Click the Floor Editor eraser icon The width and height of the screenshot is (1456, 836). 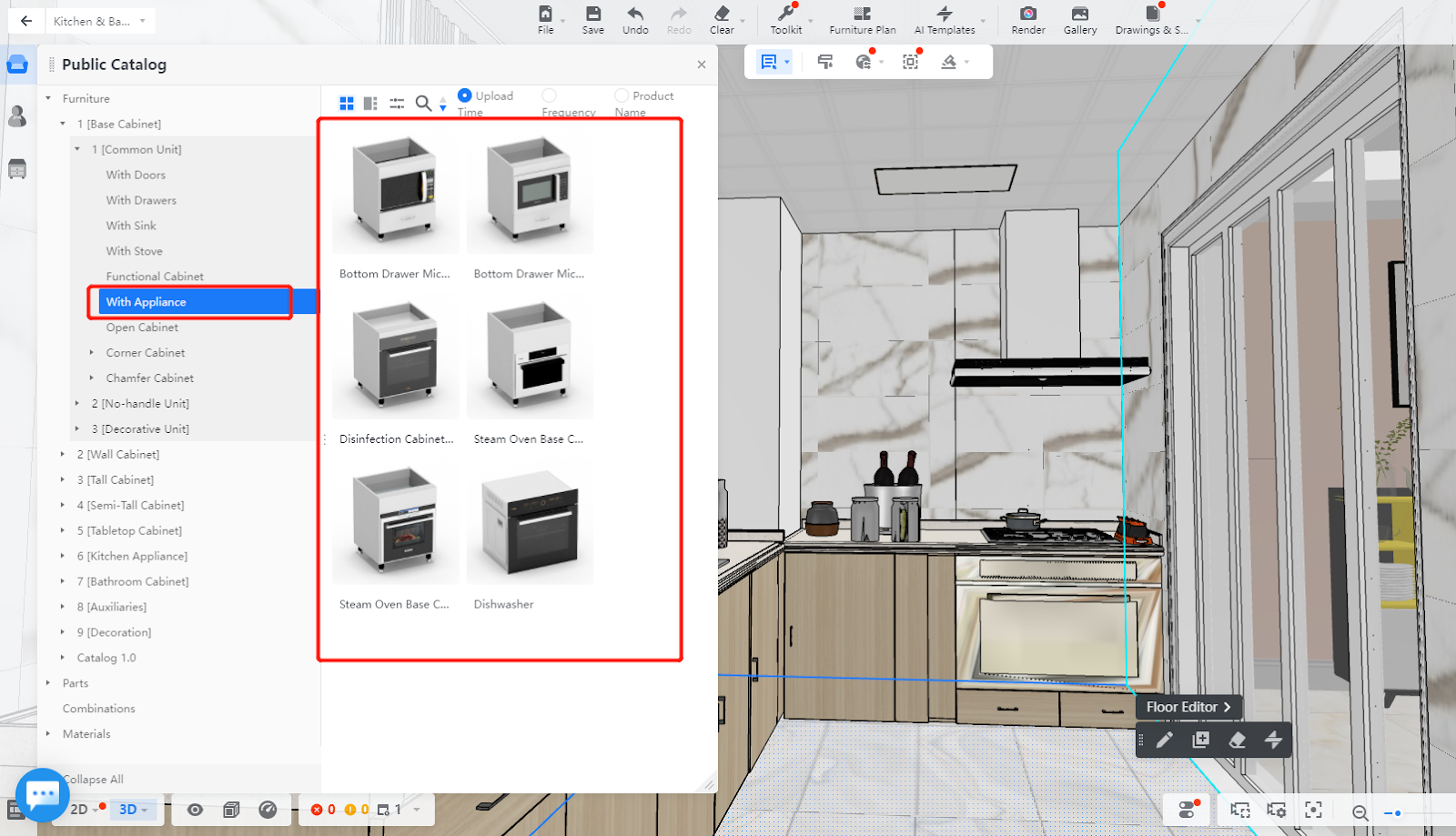click(1237, 740)
